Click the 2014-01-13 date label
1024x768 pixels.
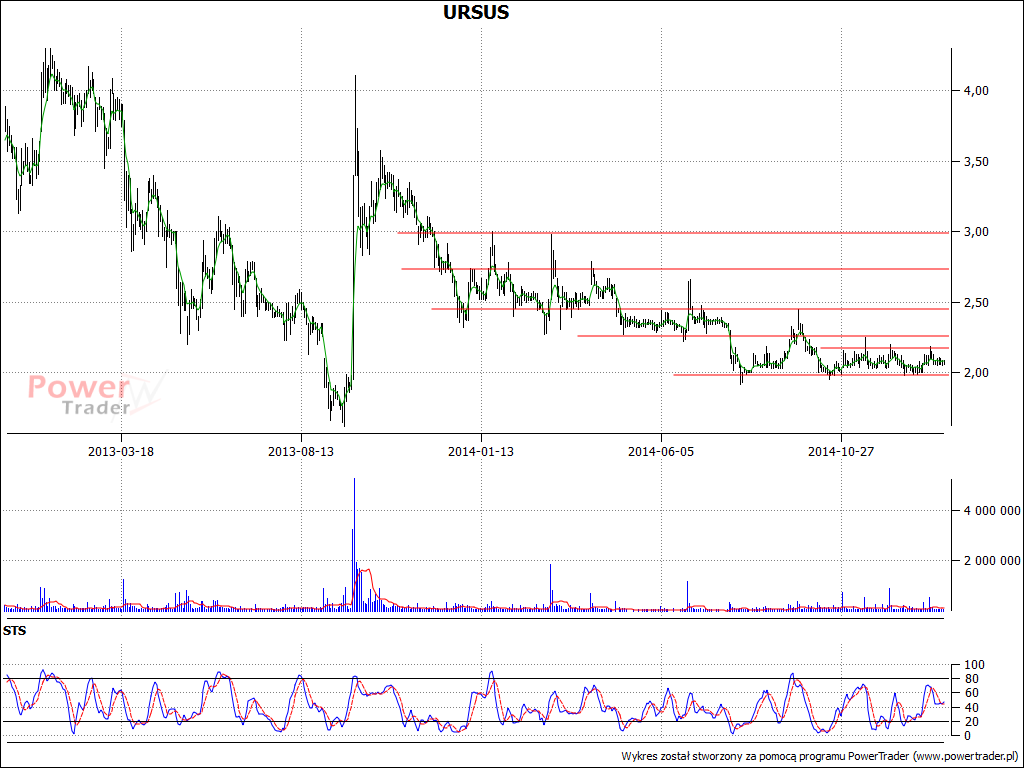coord(481,451)
